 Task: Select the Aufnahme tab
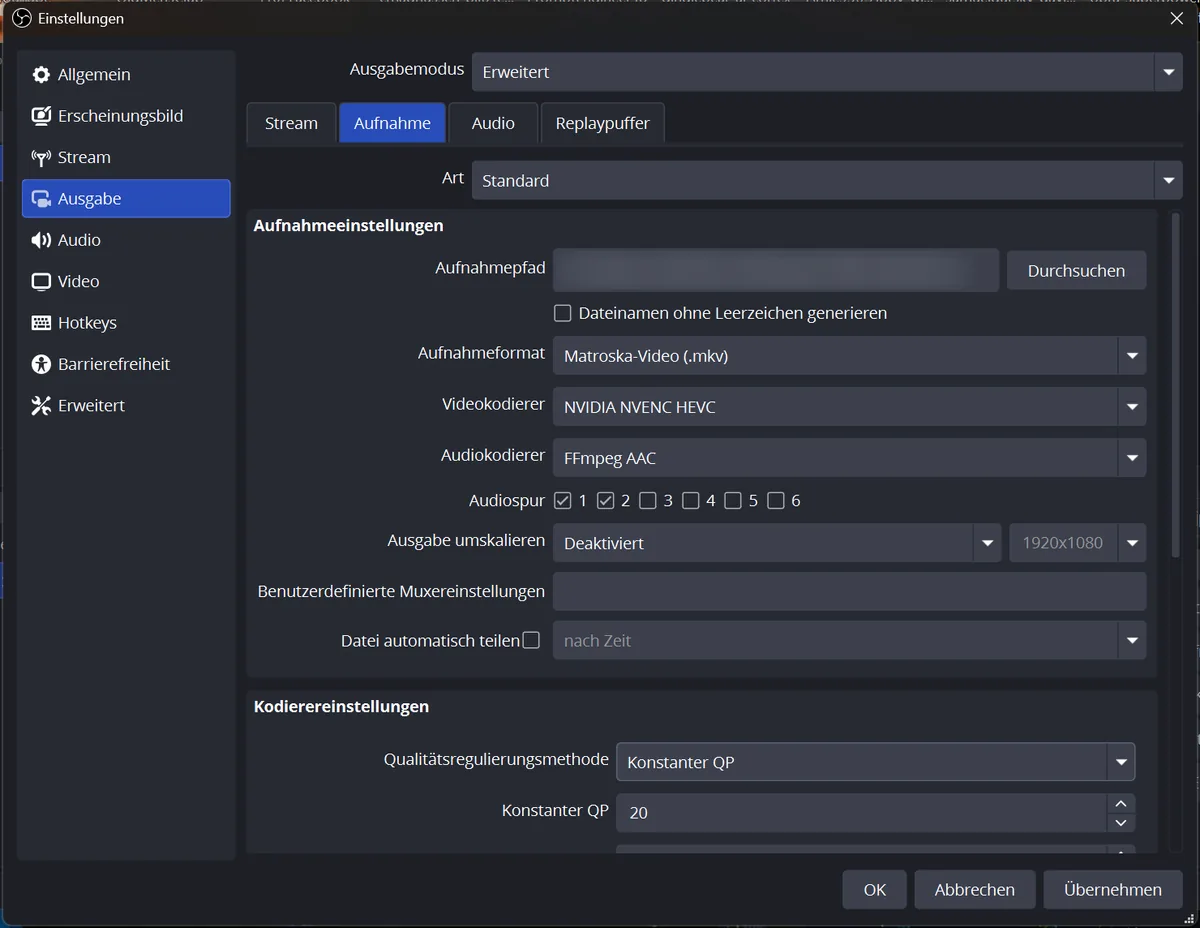tap(392, 123)
